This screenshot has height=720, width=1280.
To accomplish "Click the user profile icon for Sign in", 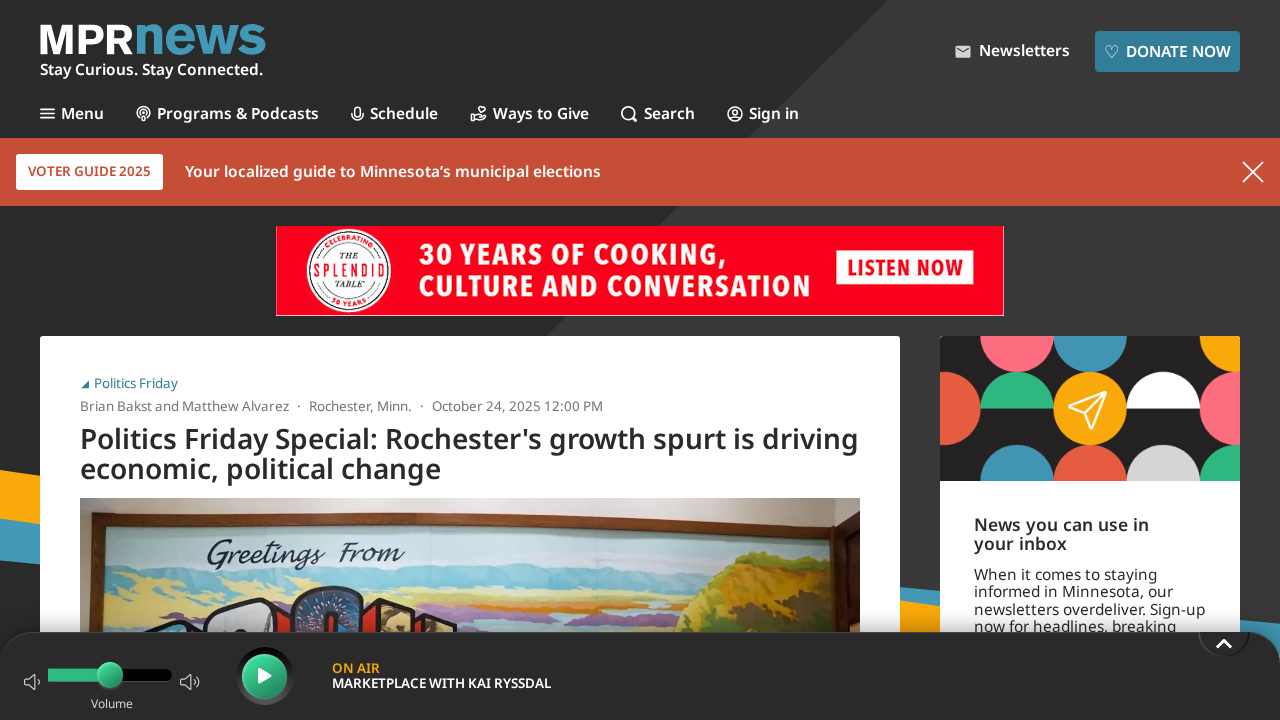I will [735, 114].
